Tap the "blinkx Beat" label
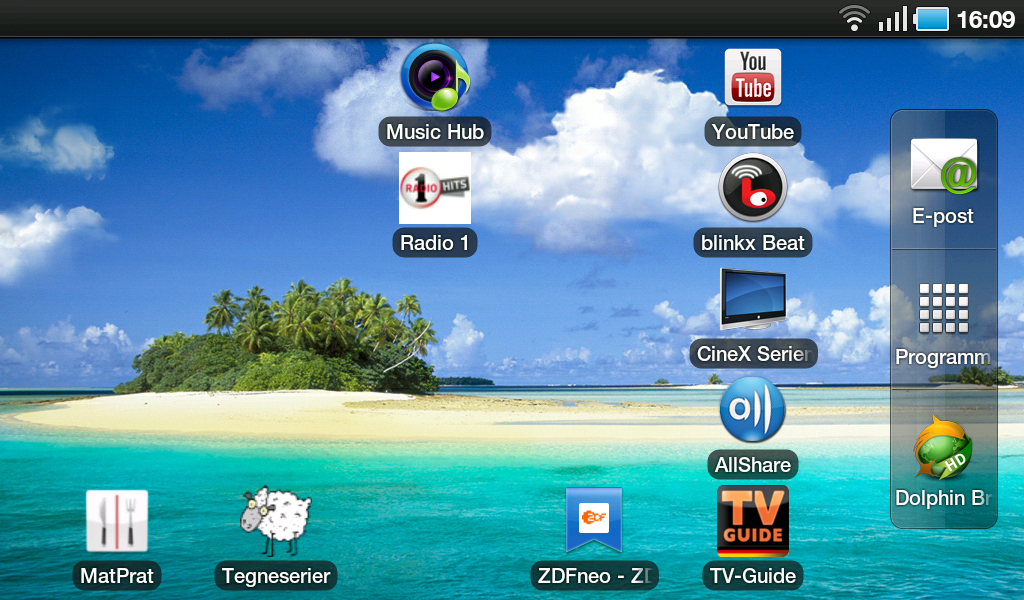1024x600 pixels. tap(753, 243)
